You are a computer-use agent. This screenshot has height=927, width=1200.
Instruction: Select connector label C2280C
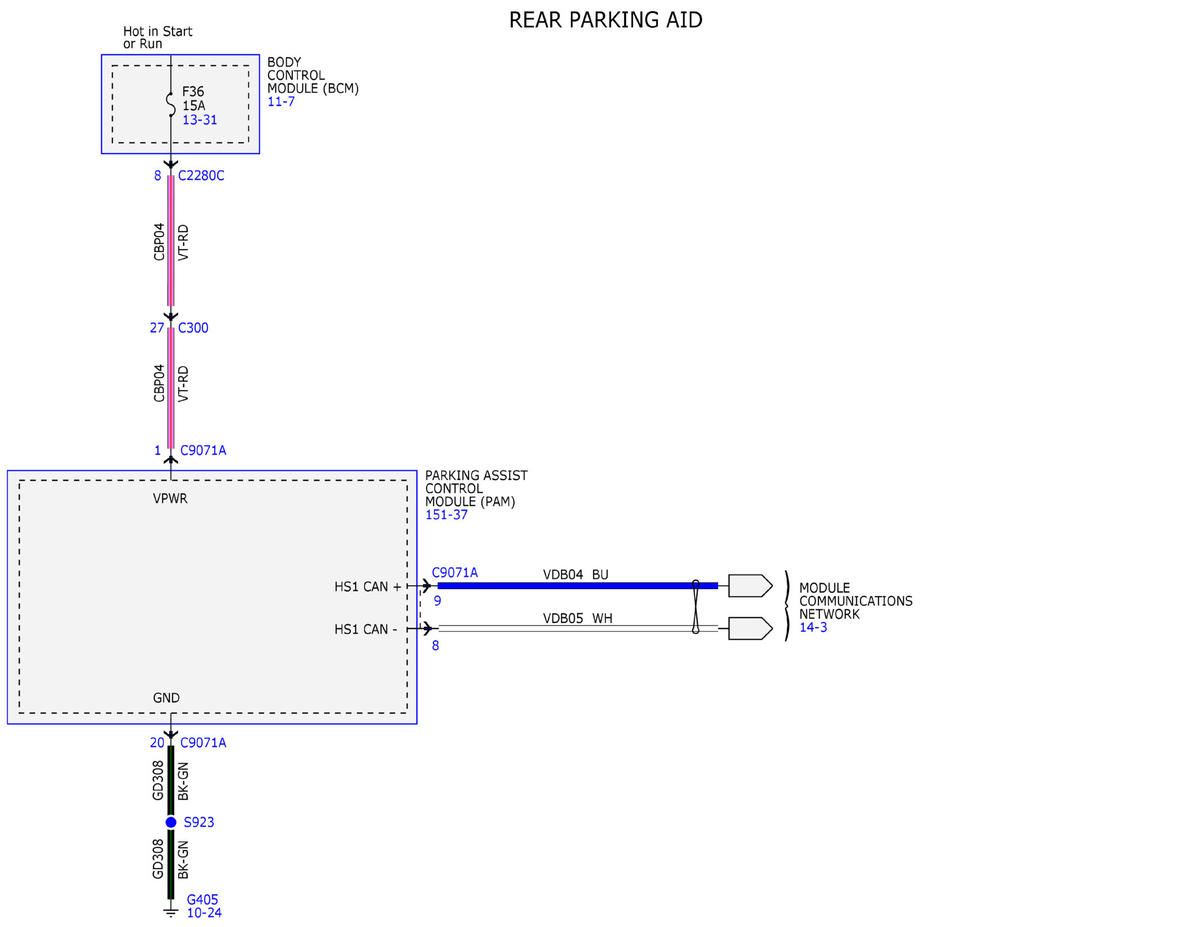pyautogui.click(x=201, y=176)
